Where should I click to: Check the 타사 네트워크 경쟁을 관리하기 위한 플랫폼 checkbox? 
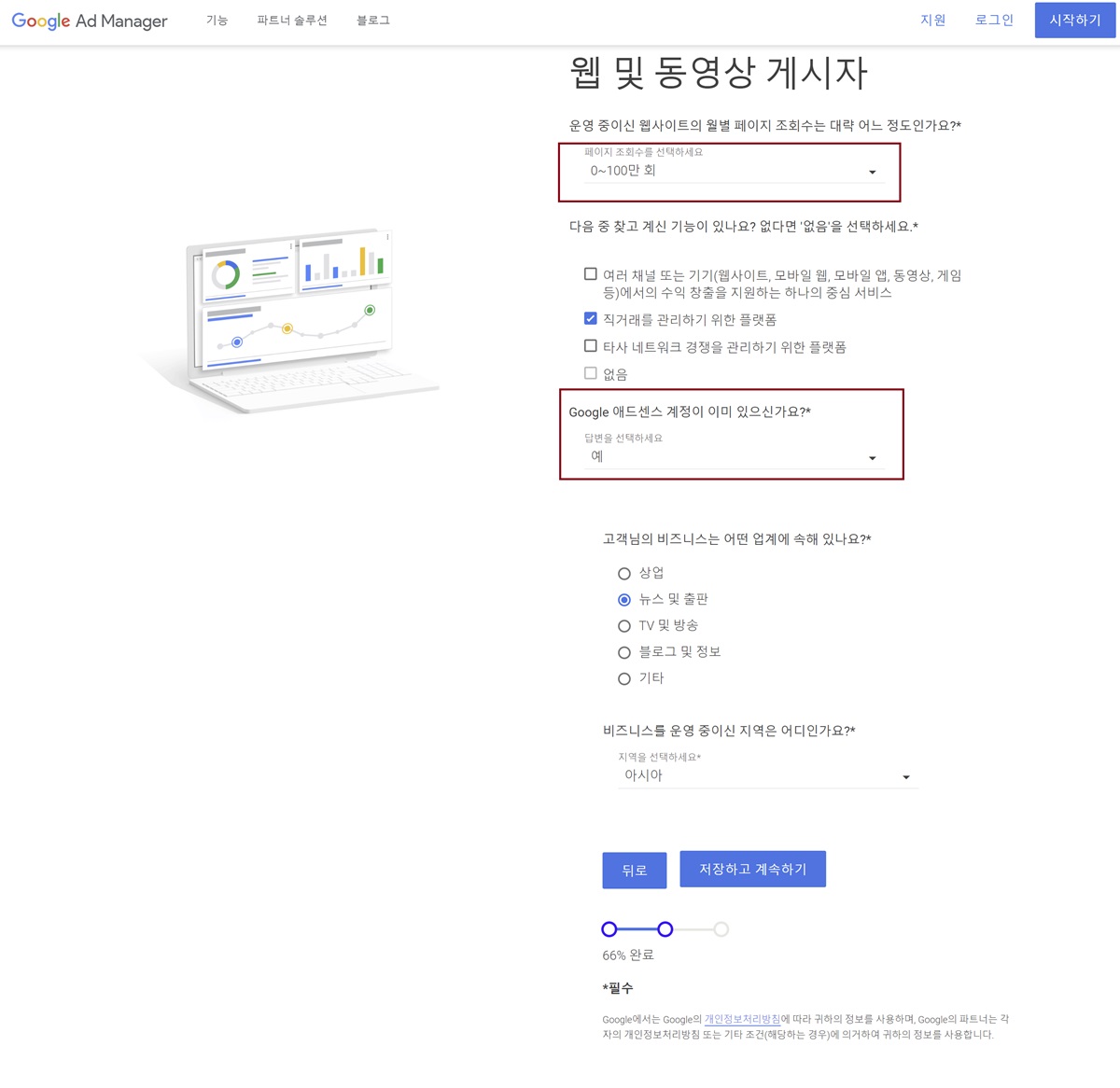(x=591, y=345)
